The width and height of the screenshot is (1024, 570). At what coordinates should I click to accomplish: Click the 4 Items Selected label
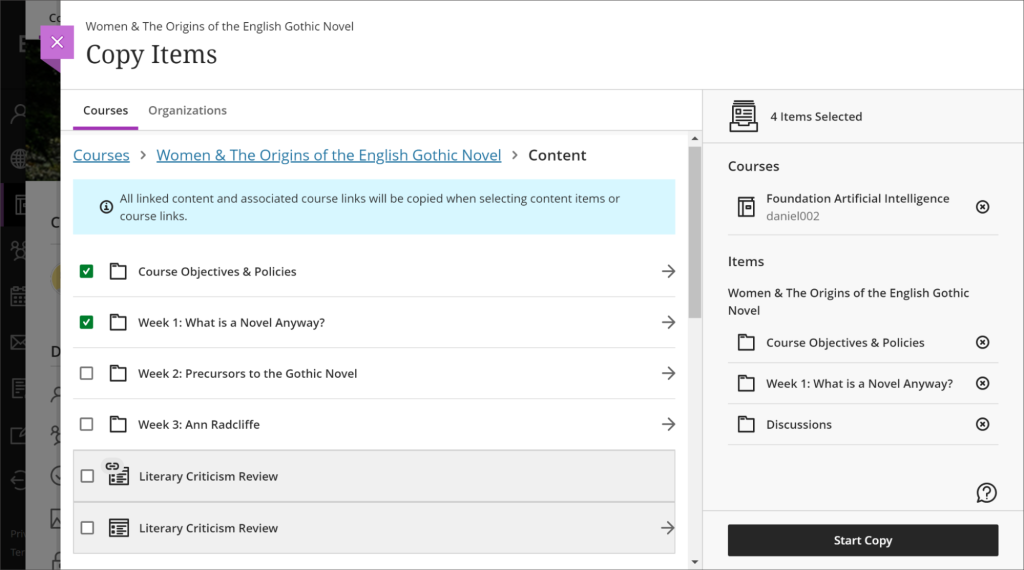point(816,117)
